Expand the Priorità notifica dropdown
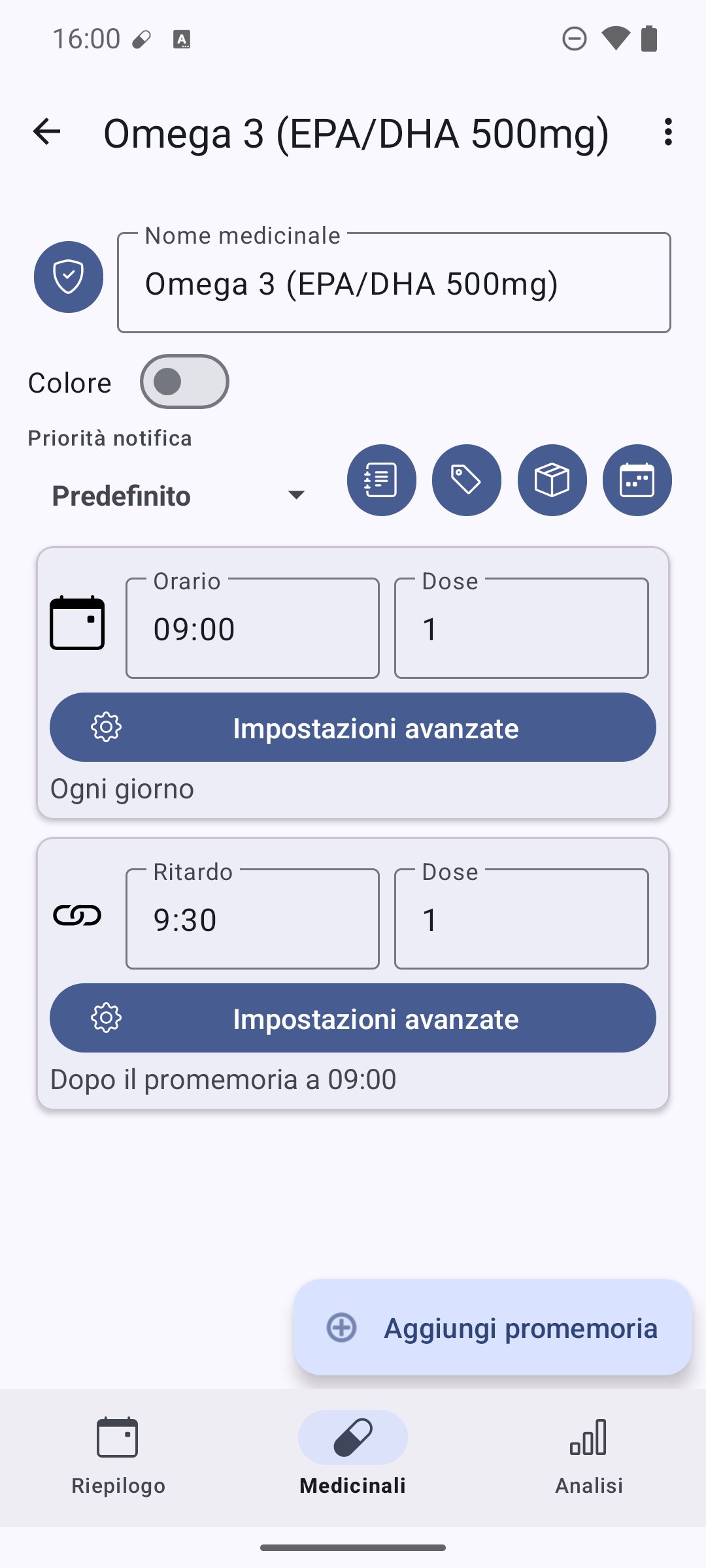706x1568 pixels. 178,496
